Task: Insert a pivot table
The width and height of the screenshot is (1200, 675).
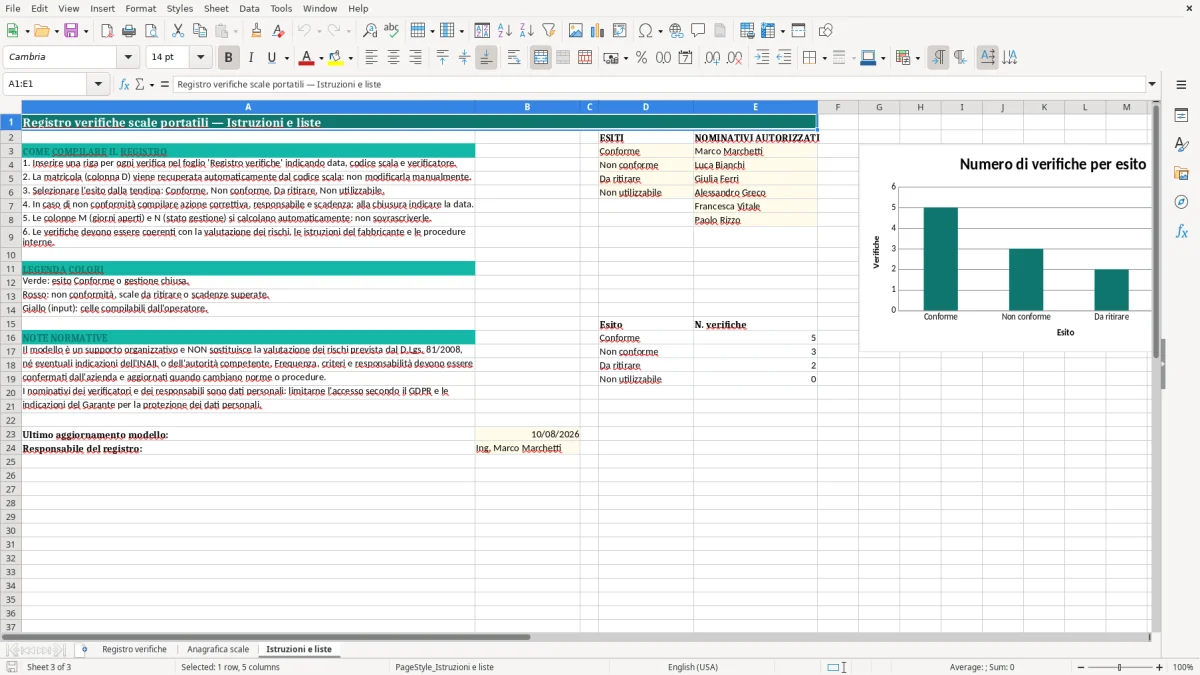Action: tap(620, 31)
